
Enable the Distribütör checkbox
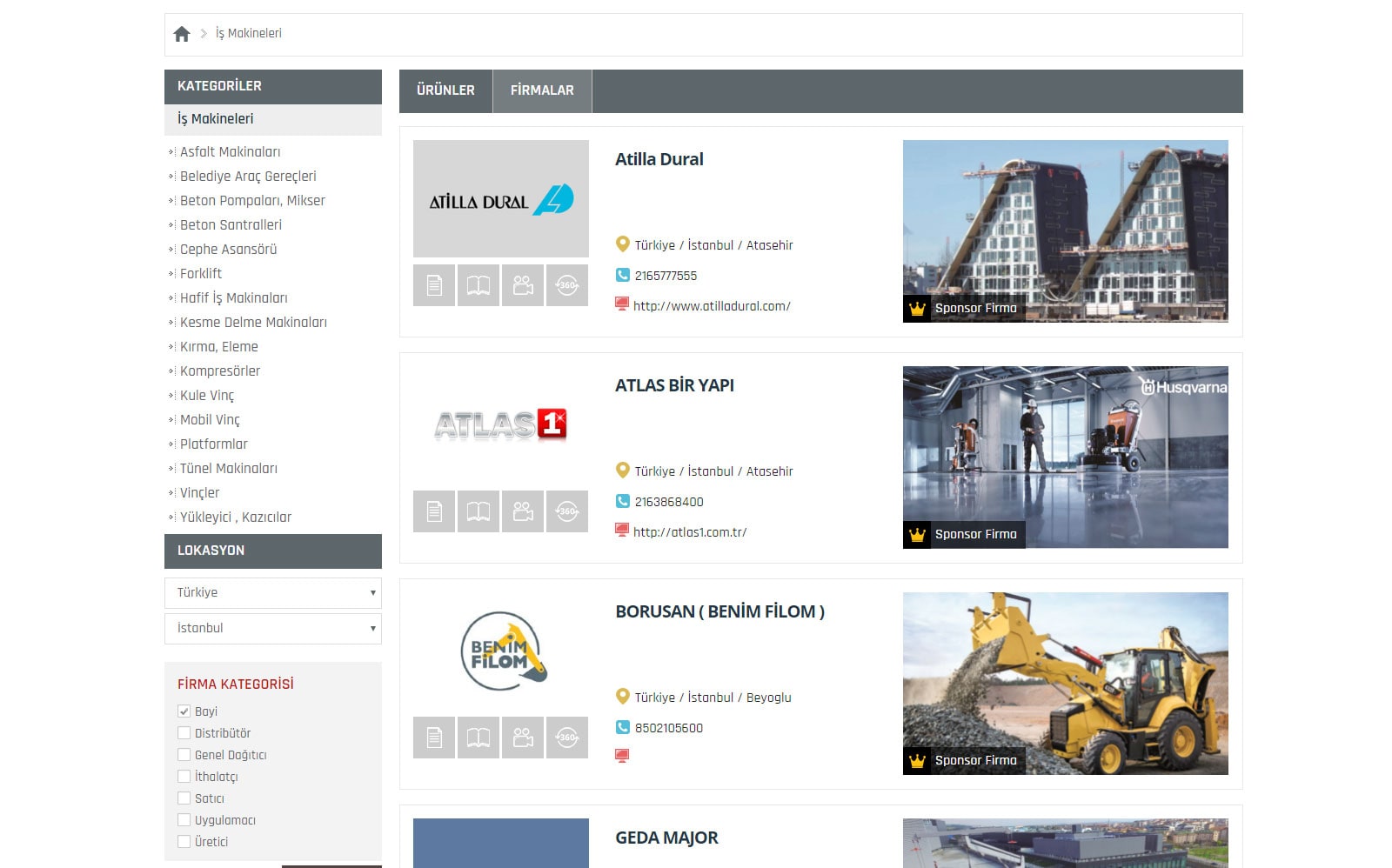pos(184,732)
